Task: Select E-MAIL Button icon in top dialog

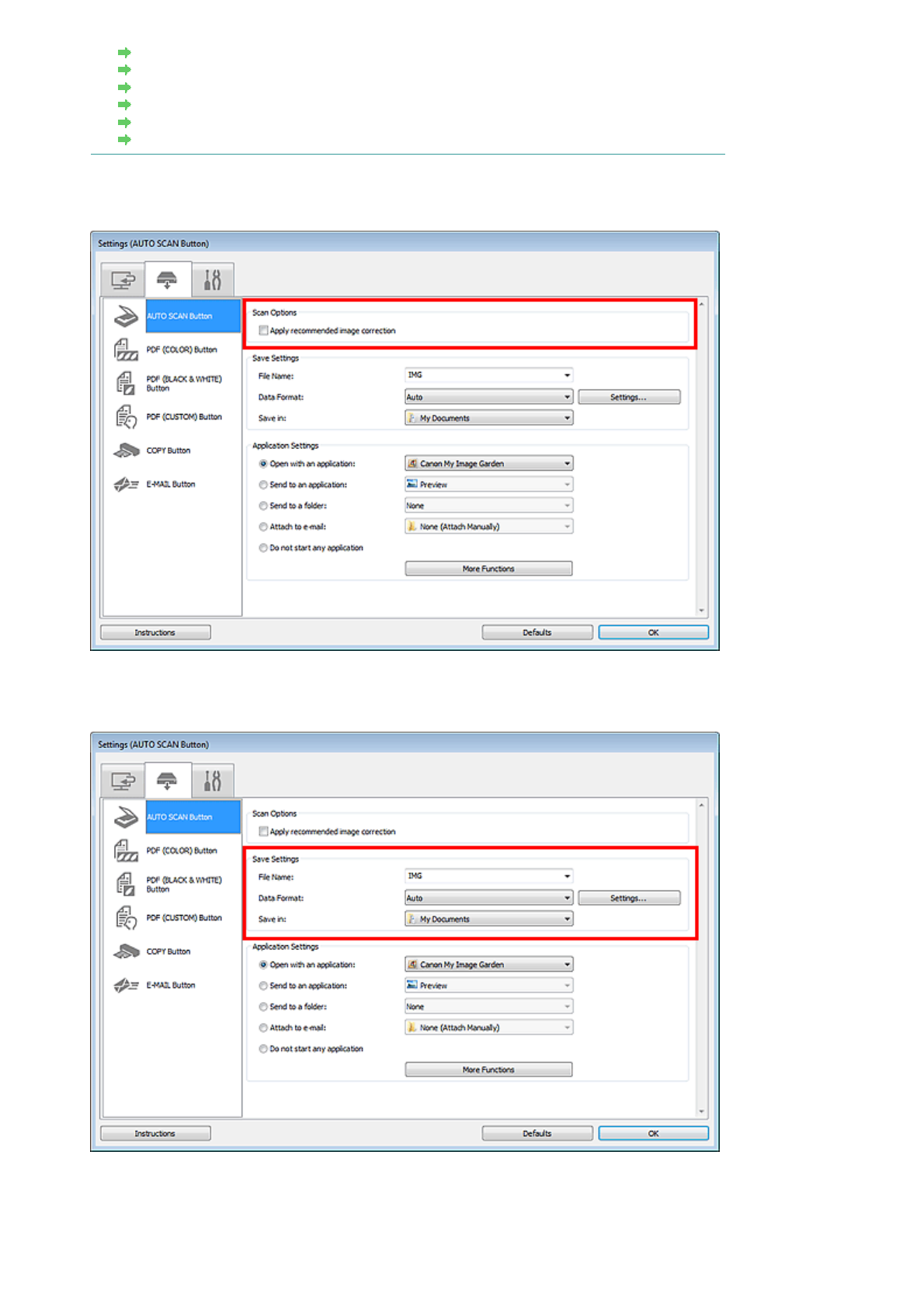Action: (126, 485)
